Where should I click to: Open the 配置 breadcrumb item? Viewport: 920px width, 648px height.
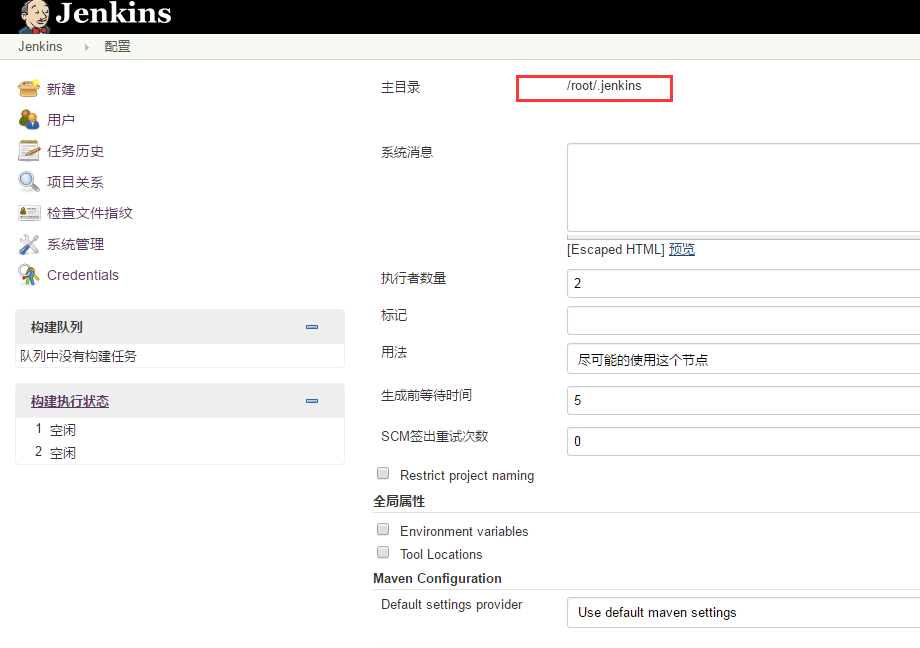(117, 46)
